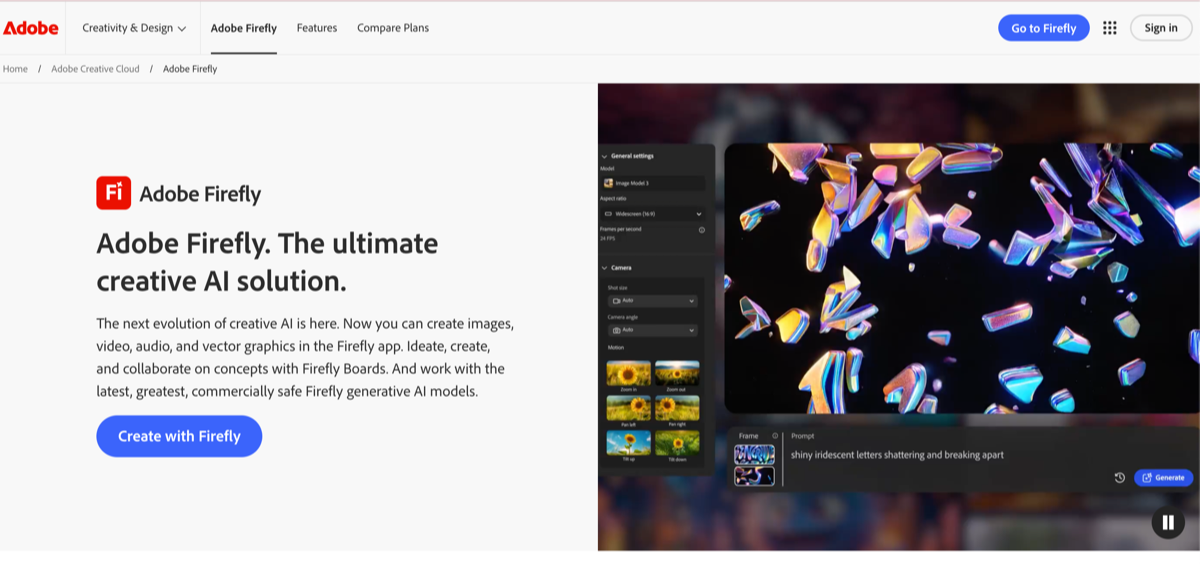This screenshot has width=1200, height=564.
Task: Click the Sign in button
Action: click(1161, 28)
